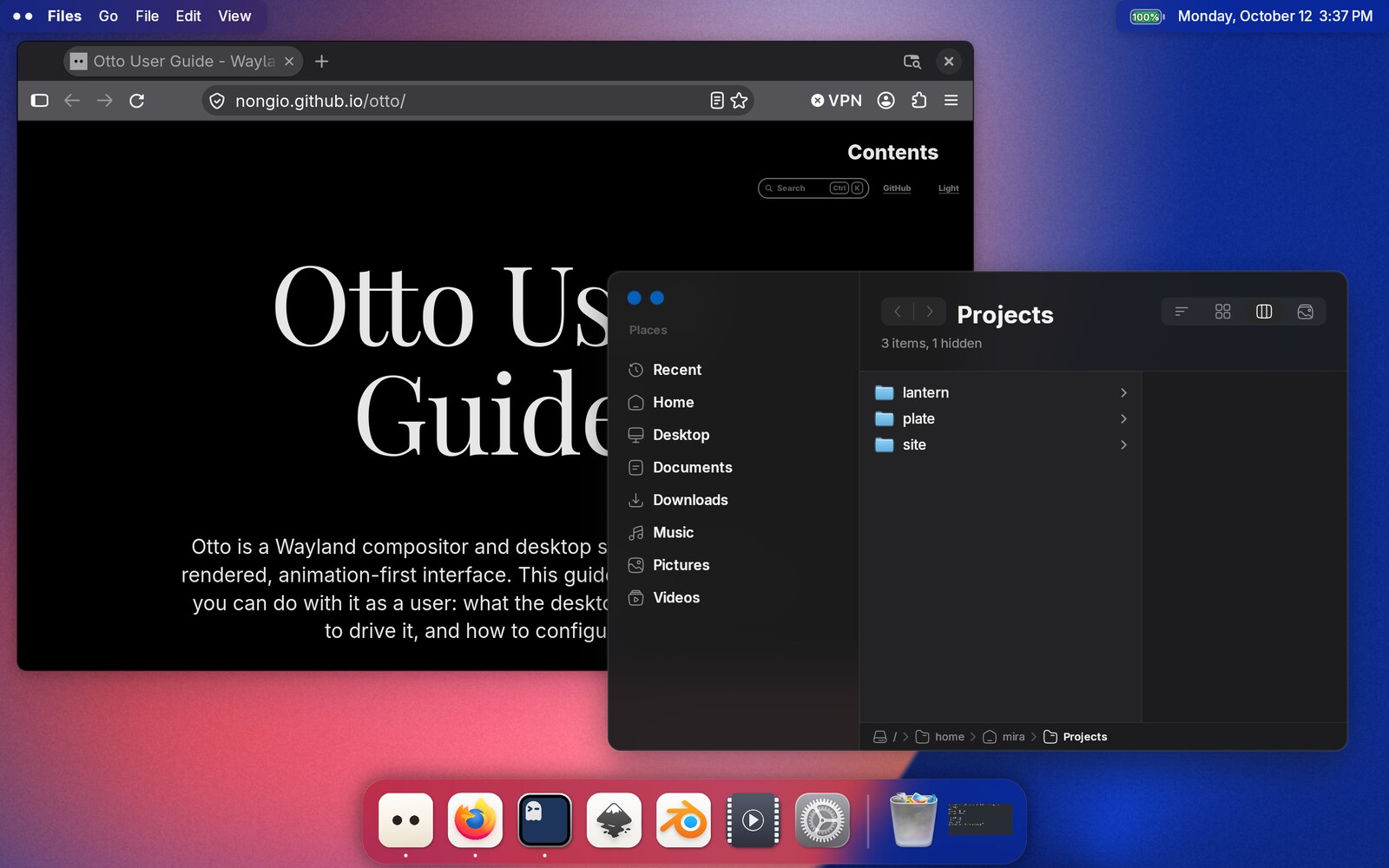This screenshot has height=868, width=1389.
Task: Expand the site folder chevron
Action: 1123,445
